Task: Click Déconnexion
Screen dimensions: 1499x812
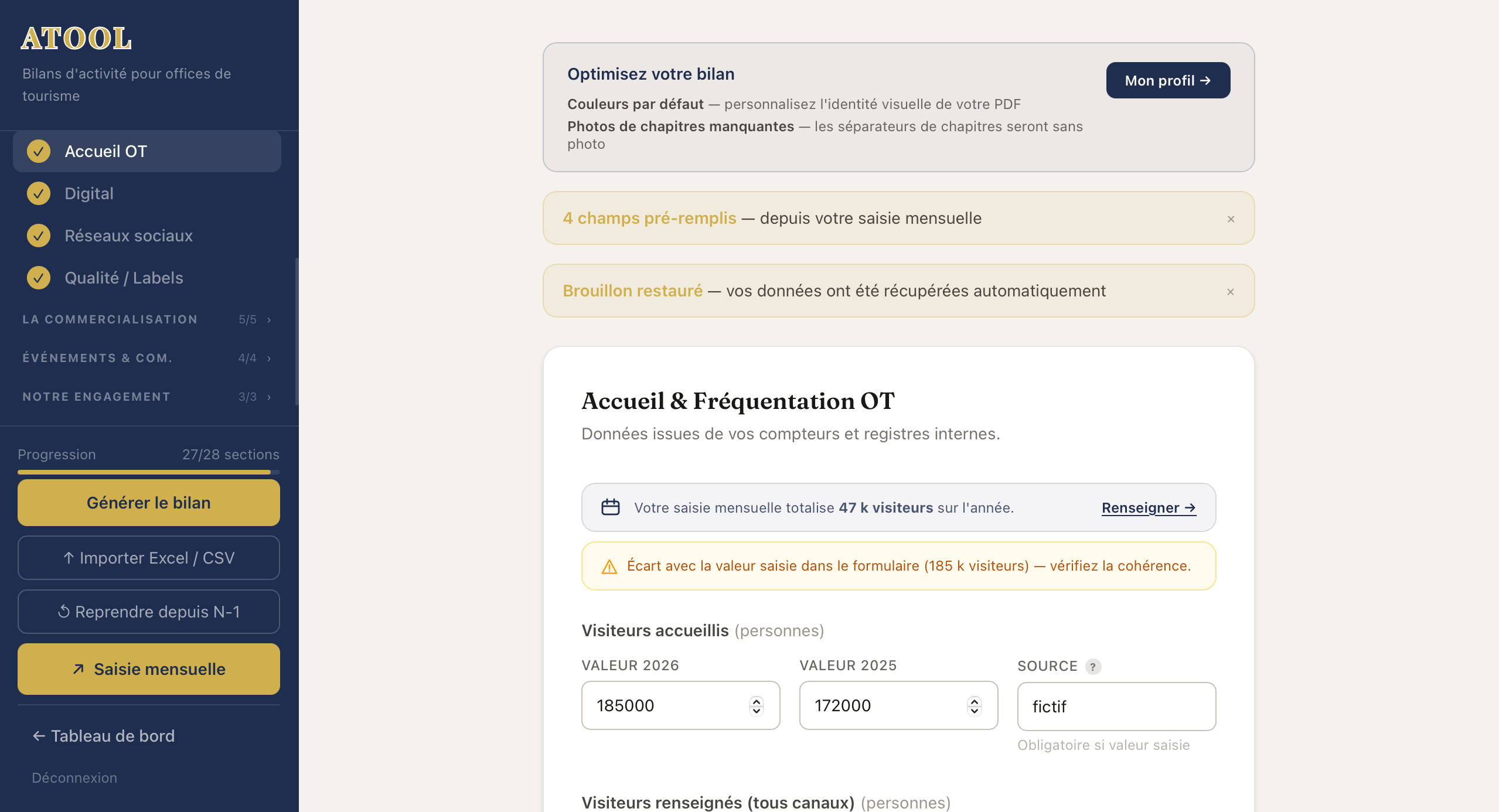Action: coord(74,777)
